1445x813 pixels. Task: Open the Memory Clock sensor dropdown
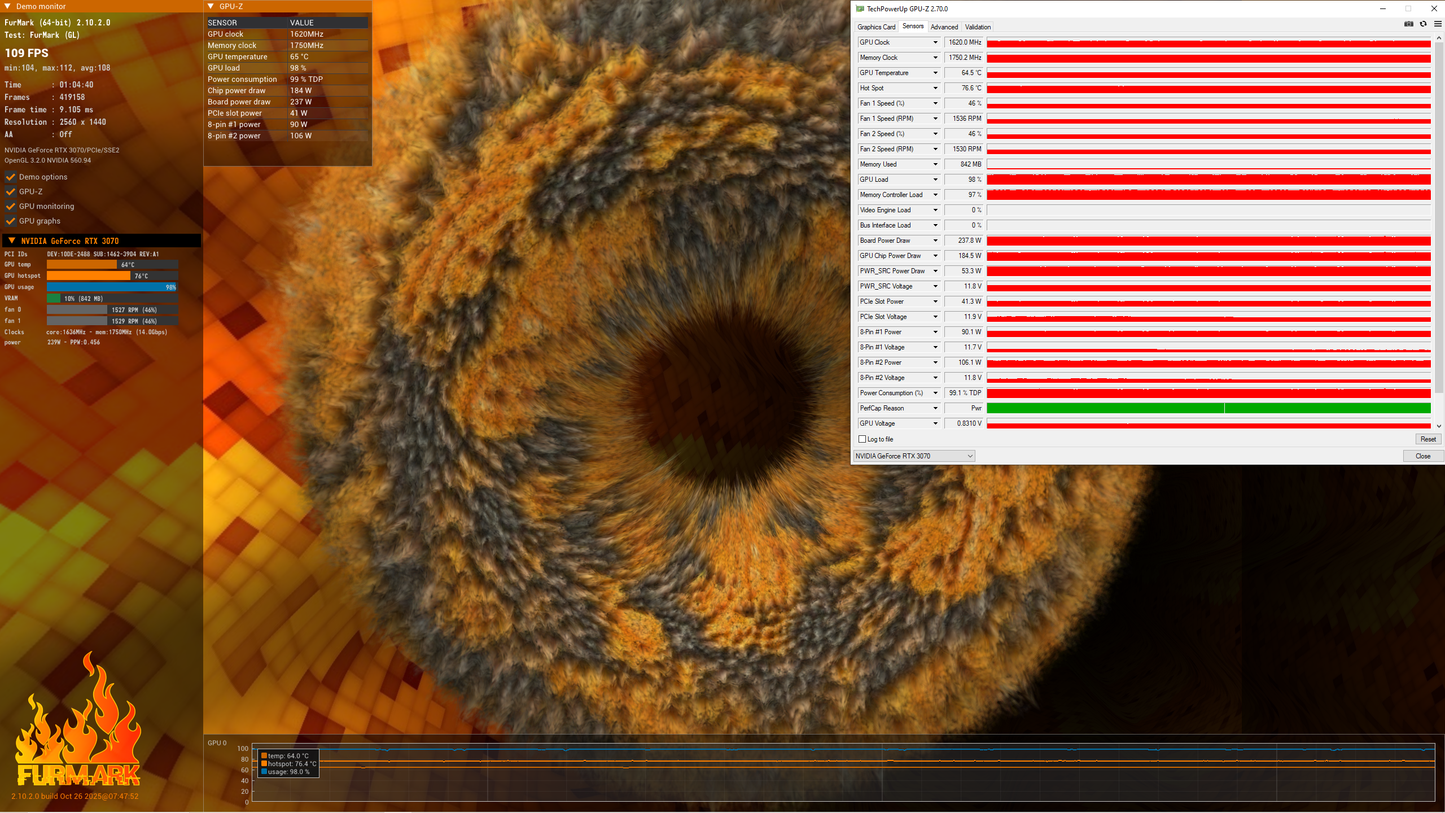[935, 58]
